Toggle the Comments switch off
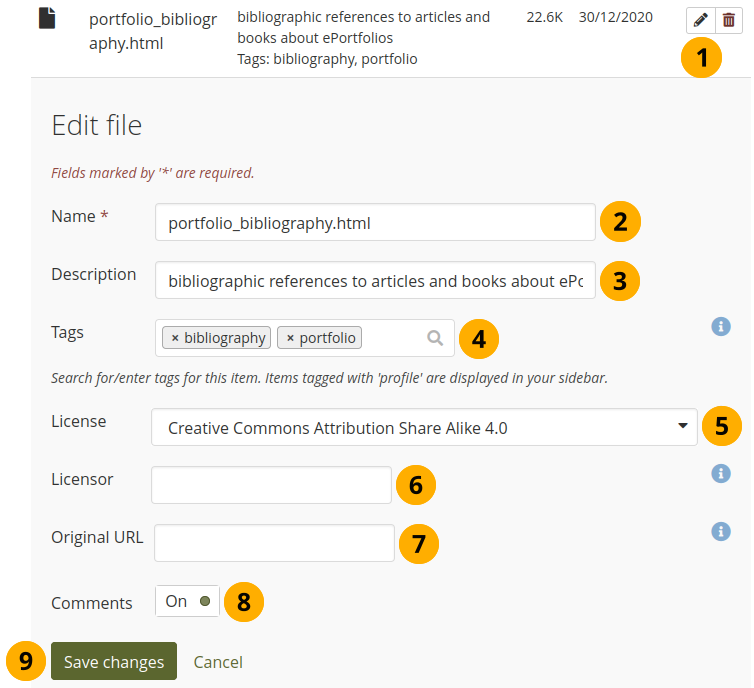This screenshot has height=688, width=754. point(187,601)
